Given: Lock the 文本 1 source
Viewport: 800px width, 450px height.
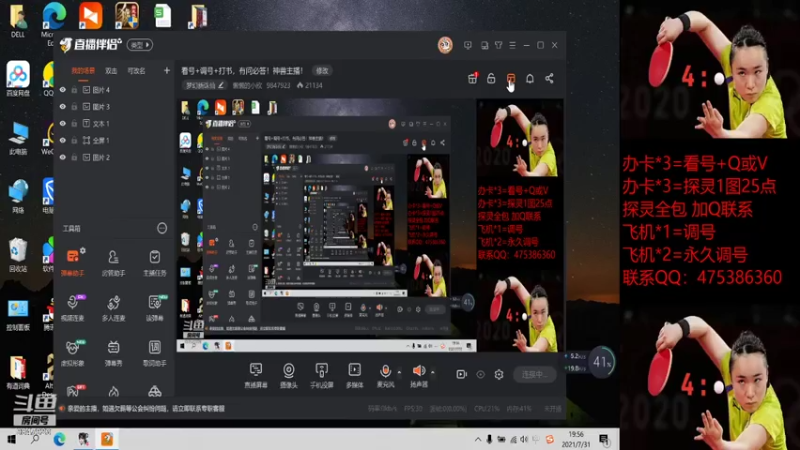Looking at the screenshot, I should 74,123.
